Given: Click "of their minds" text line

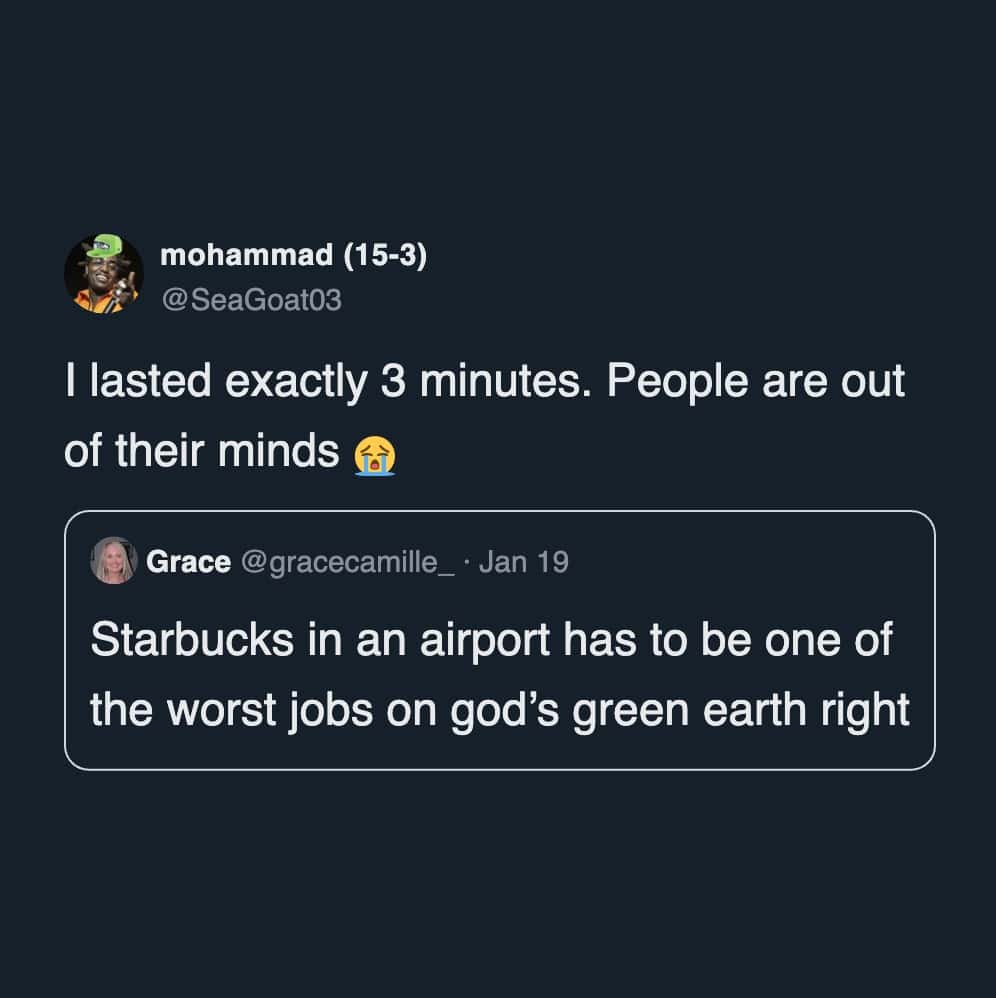Looking at the screenshot, I should coord(201,451).
